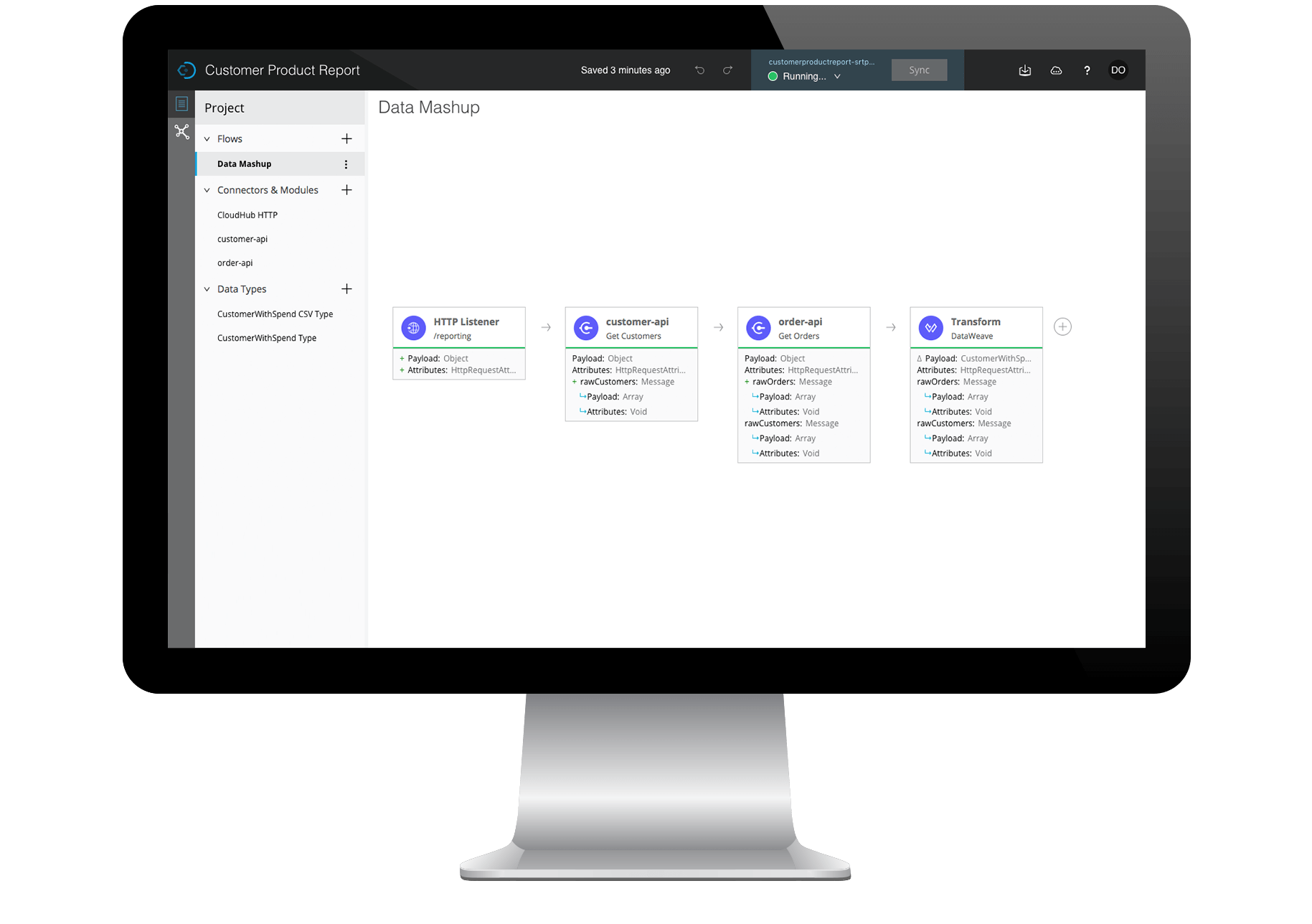Screen dimensions: 1312x924
Task: Open CustomerWithSpend Type data type
Action: pos(266,338)
